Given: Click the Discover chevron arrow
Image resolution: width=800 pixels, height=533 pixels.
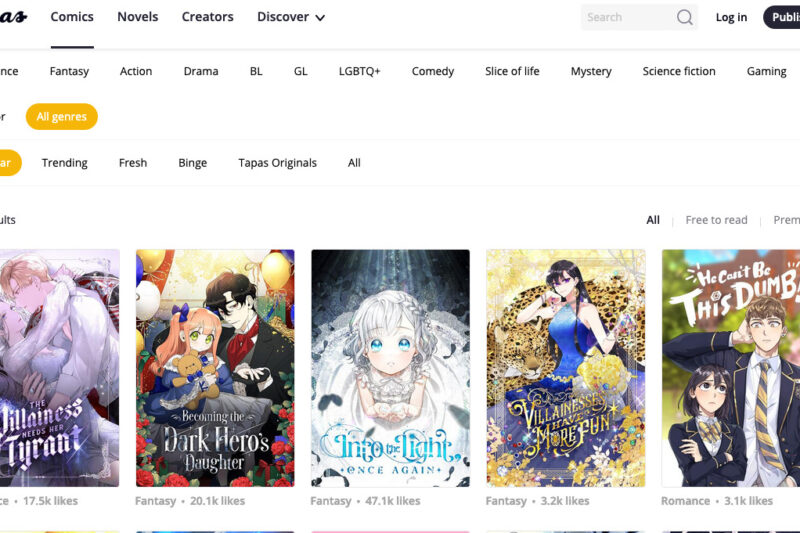Looking at the screenshot, I should click(320, 18).
